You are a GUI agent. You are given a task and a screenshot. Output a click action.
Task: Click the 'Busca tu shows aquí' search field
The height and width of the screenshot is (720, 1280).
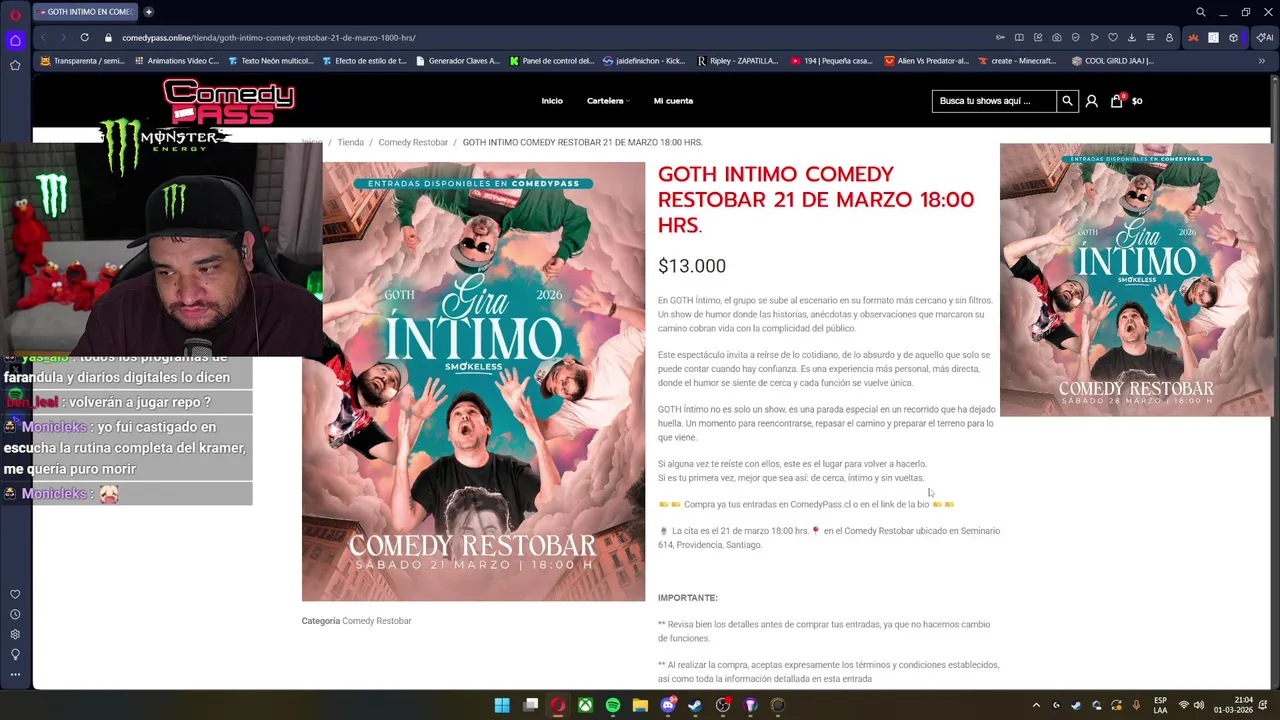click(x=994, y=101)
